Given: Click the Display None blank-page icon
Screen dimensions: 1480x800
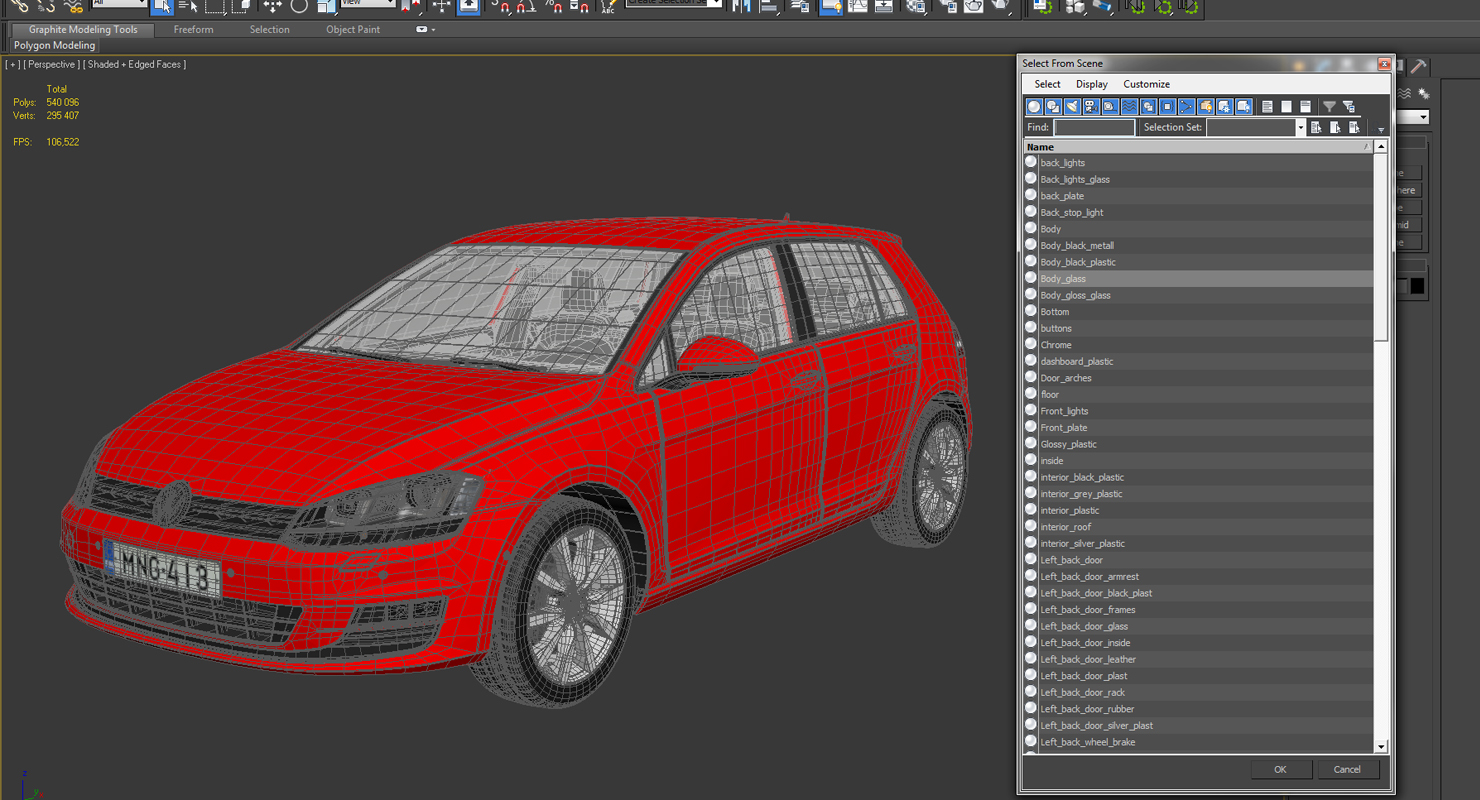Looking at the screenshot, I should (x=1287, y=106).
